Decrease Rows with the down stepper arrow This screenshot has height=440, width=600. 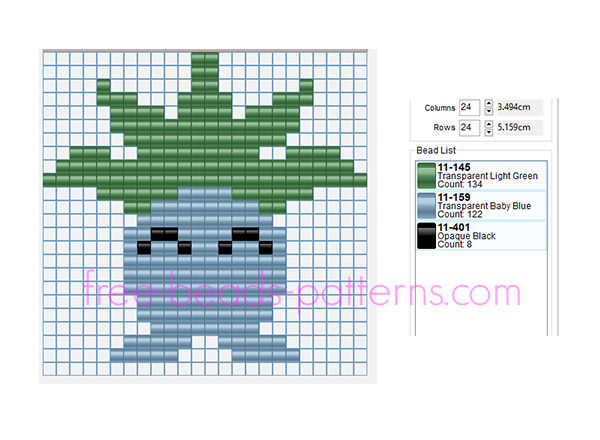pyautogui.click(x=489, y=132)
